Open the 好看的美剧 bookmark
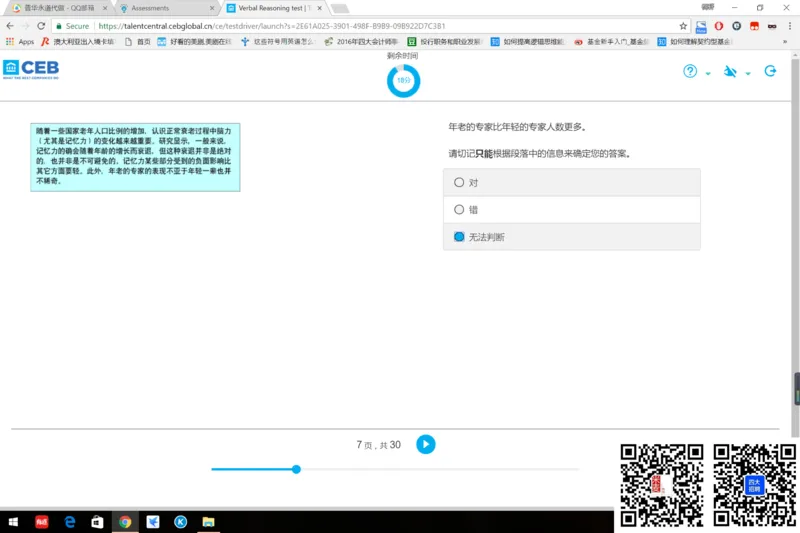The width and height of the screenshot is (800, 533). [x=194, y=42]
